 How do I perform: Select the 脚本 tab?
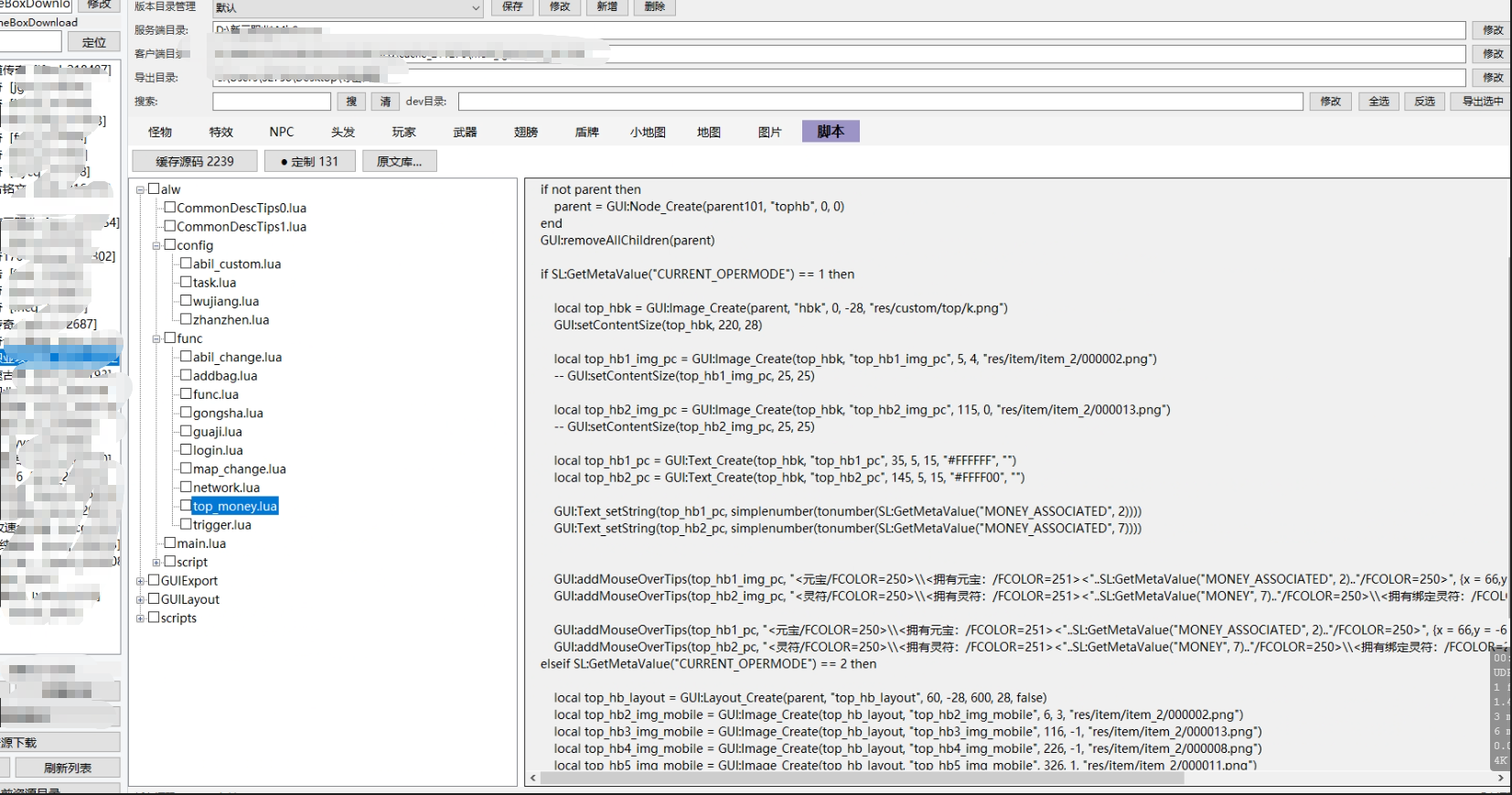pos(831,132)
